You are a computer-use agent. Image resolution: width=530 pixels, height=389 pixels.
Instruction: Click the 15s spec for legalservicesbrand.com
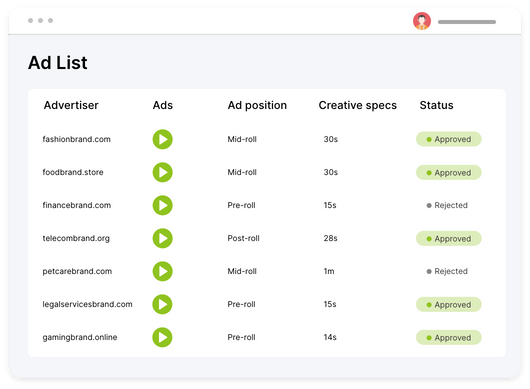[330, 304]
